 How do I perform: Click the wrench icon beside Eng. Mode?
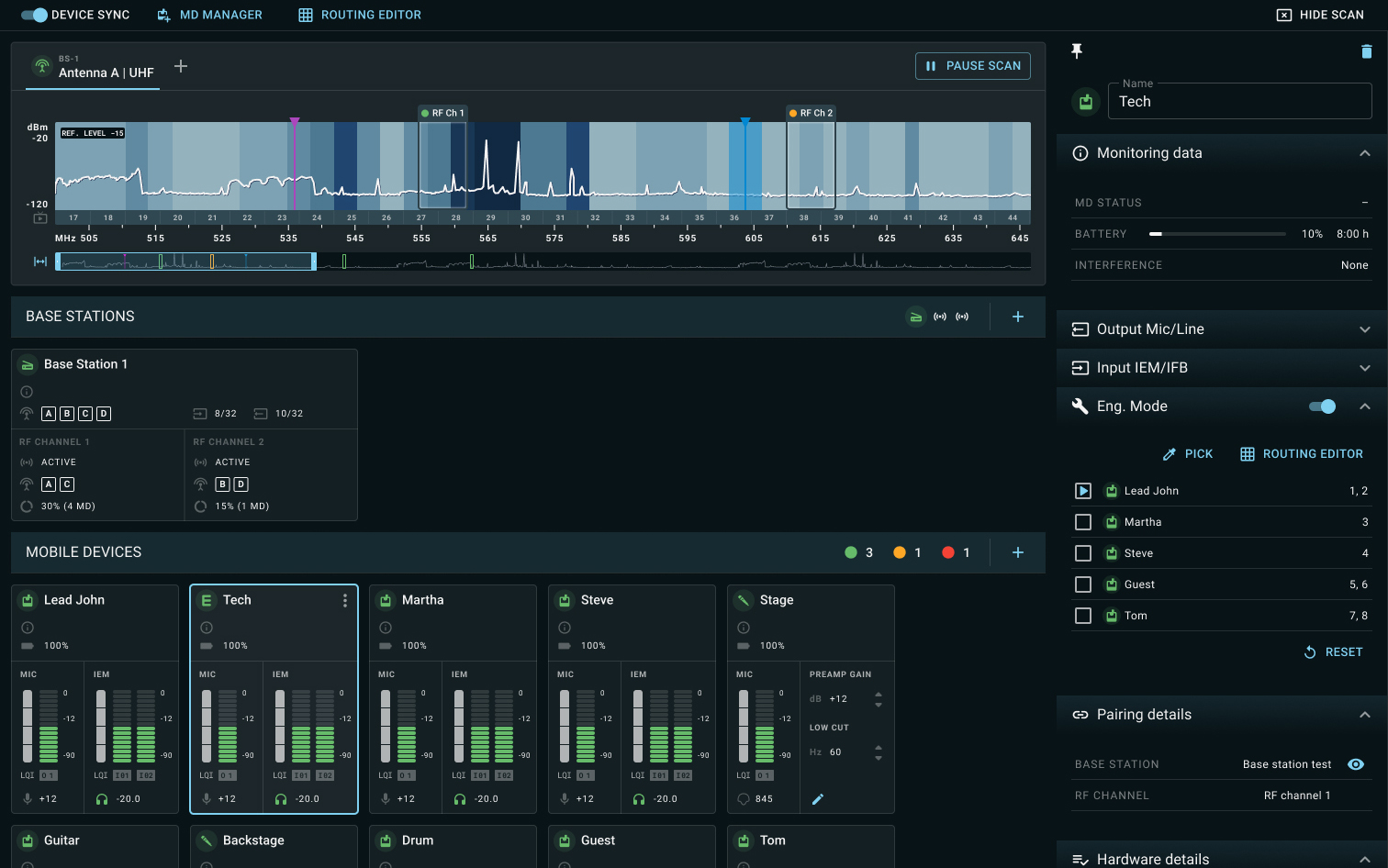(1080, 406)
